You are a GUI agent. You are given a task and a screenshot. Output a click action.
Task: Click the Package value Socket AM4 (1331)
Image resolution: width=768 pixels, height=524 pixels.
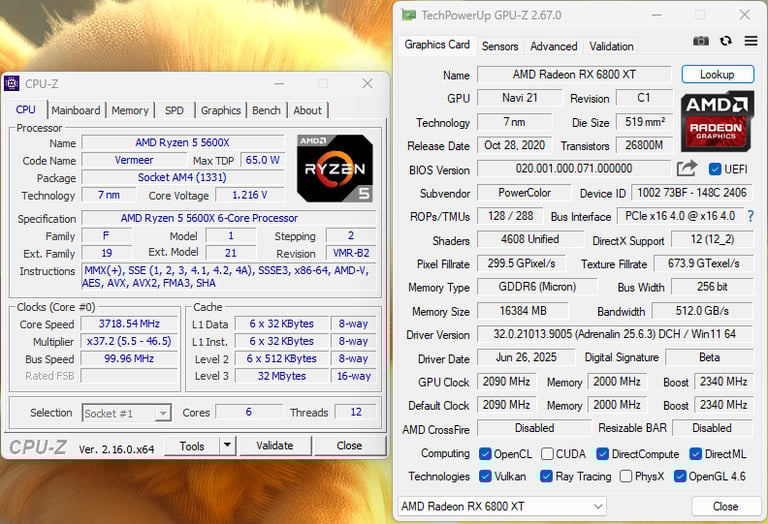[x=182, y=177]
